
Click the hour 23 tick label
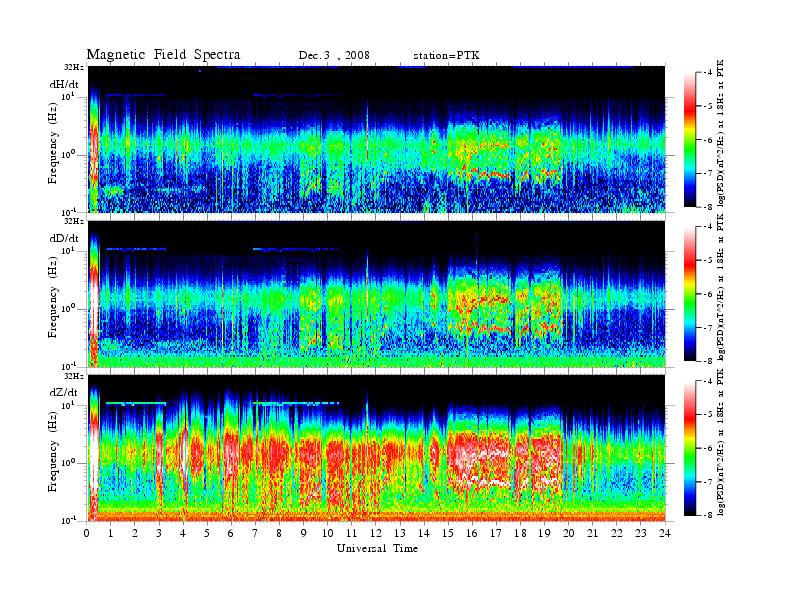641,533
